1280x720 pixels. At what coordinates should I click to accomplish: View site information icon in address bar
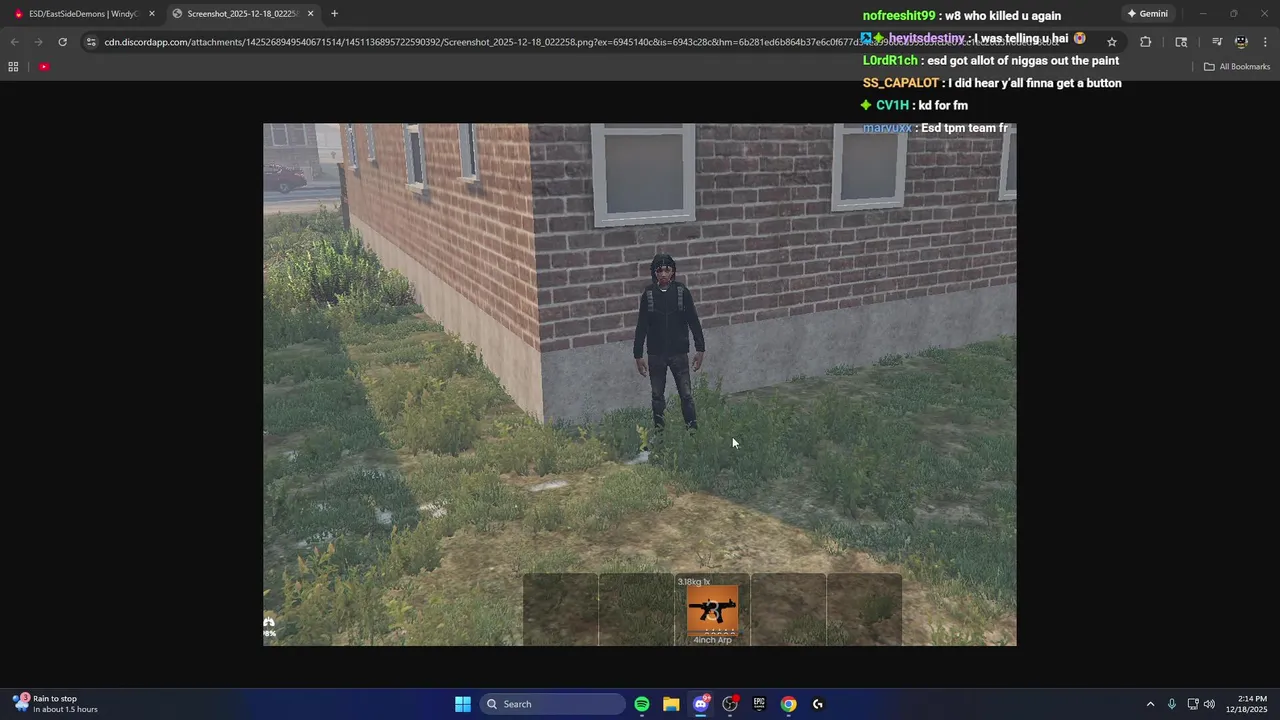tap(91, 42)
